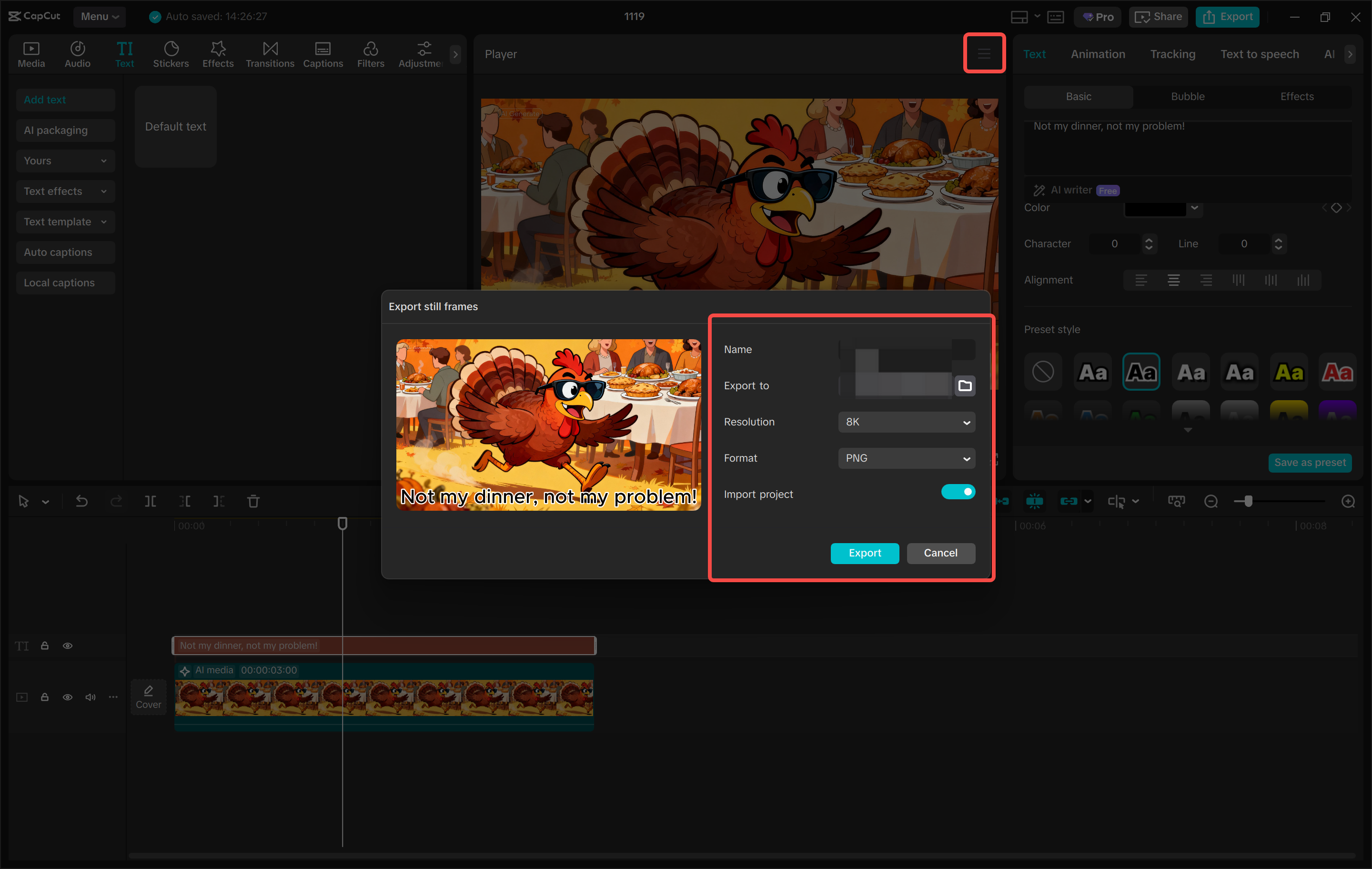Viewport: 1372px width, 869px height.
Task: Switch to the Animation tab
Action: coord(1098,54)
